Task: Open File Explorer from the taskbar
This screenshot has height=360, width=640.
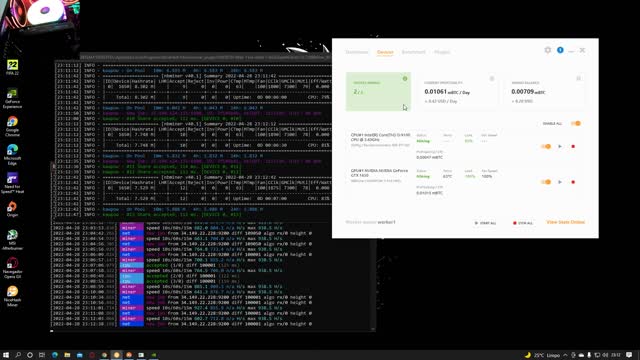Action: tap(67, 355)
